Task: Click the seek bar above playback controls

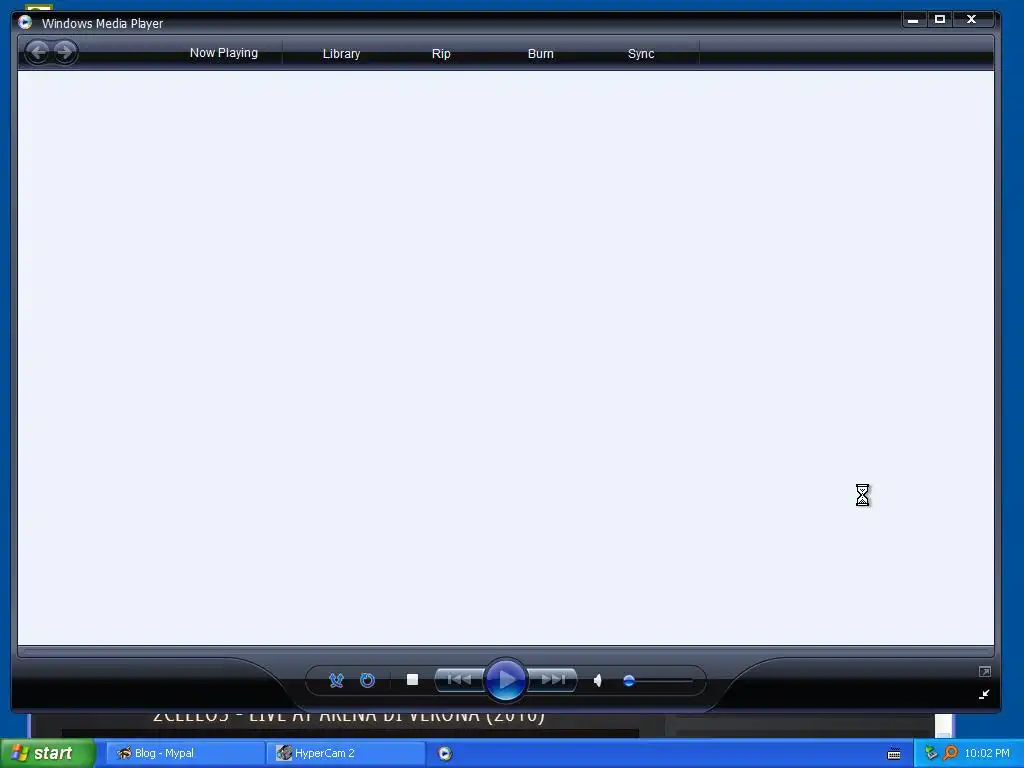Action: pyautogui.click(x=505, y=651)
